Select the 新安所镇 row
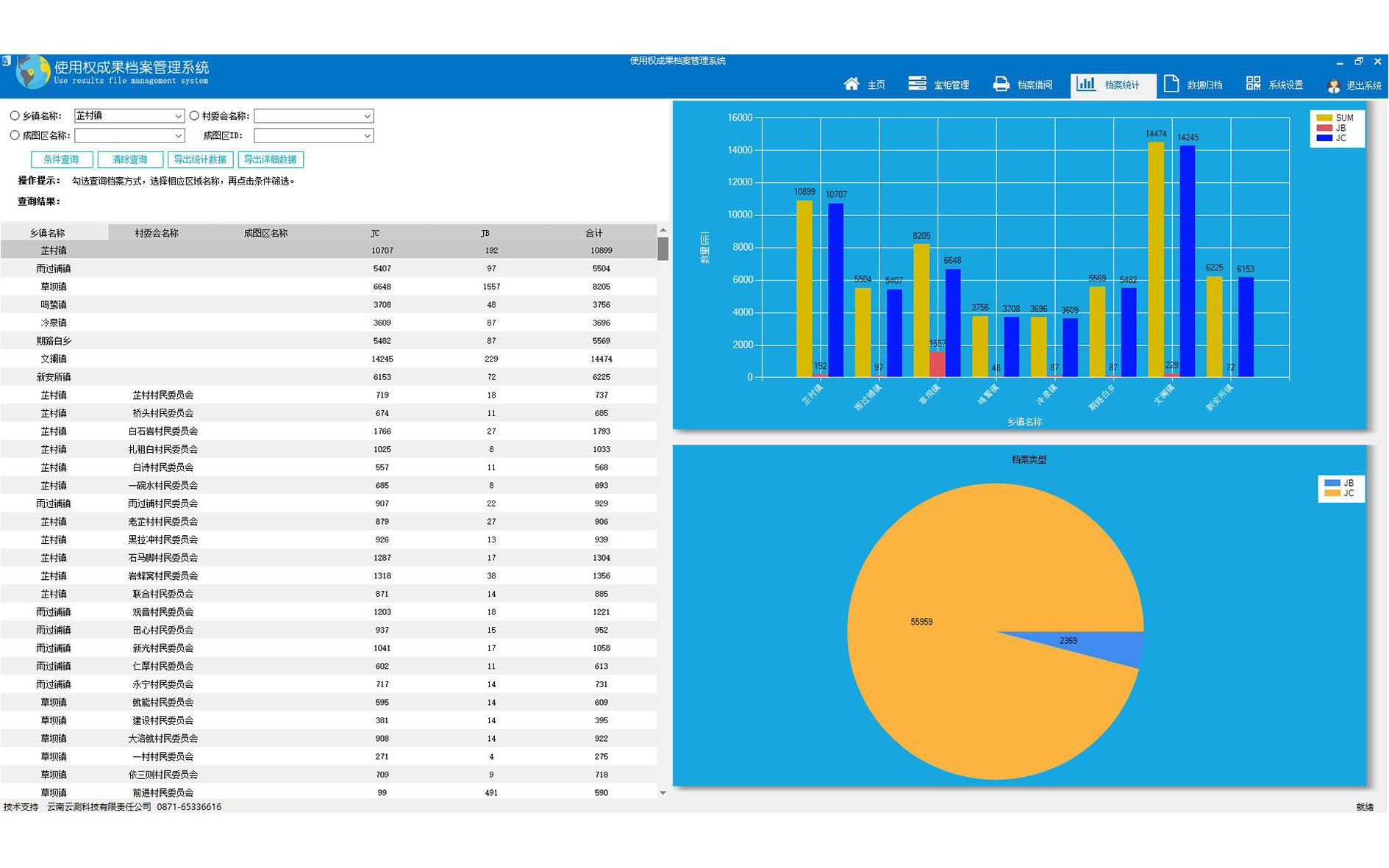 [329, 377]
